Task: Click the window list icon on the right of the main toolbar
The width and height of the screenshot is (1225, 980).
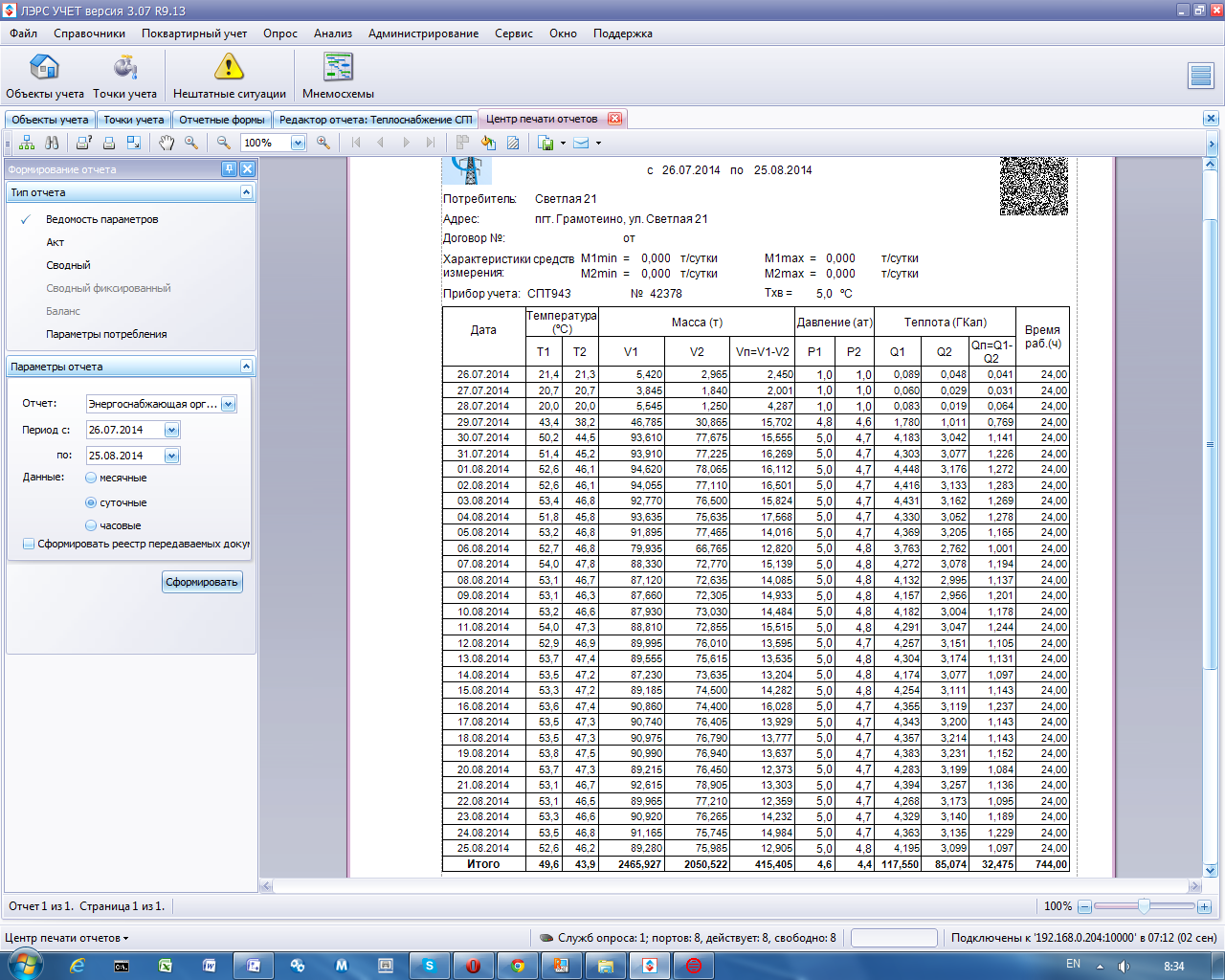Action: click(1200, 76)
